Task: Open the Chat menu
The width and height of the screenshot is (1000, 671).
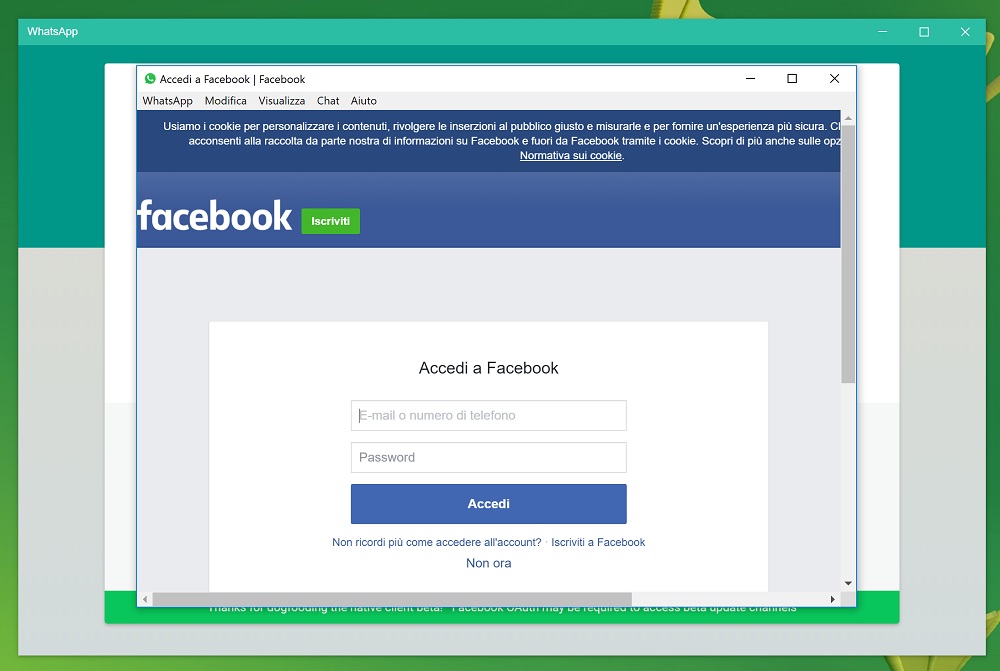Action: click(328, 101)
